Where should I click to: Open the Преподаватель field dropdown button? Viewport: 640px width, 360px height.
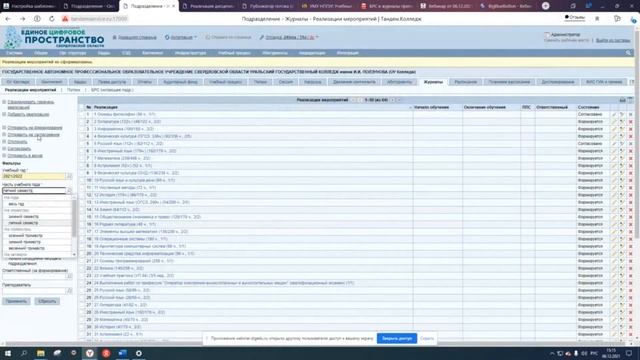click(69, 291)
